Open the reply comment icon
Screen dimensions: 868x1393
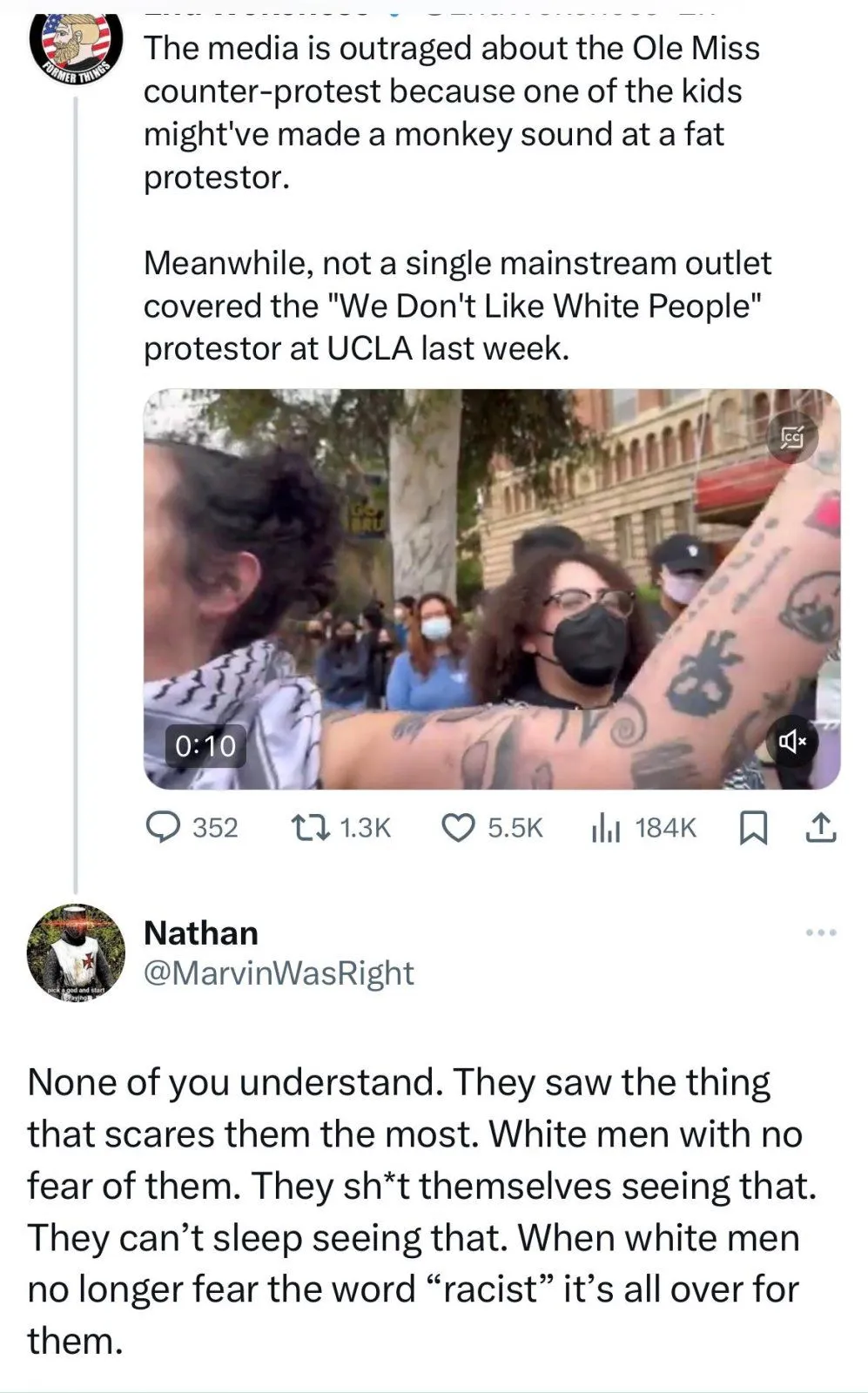click(161, 827)
